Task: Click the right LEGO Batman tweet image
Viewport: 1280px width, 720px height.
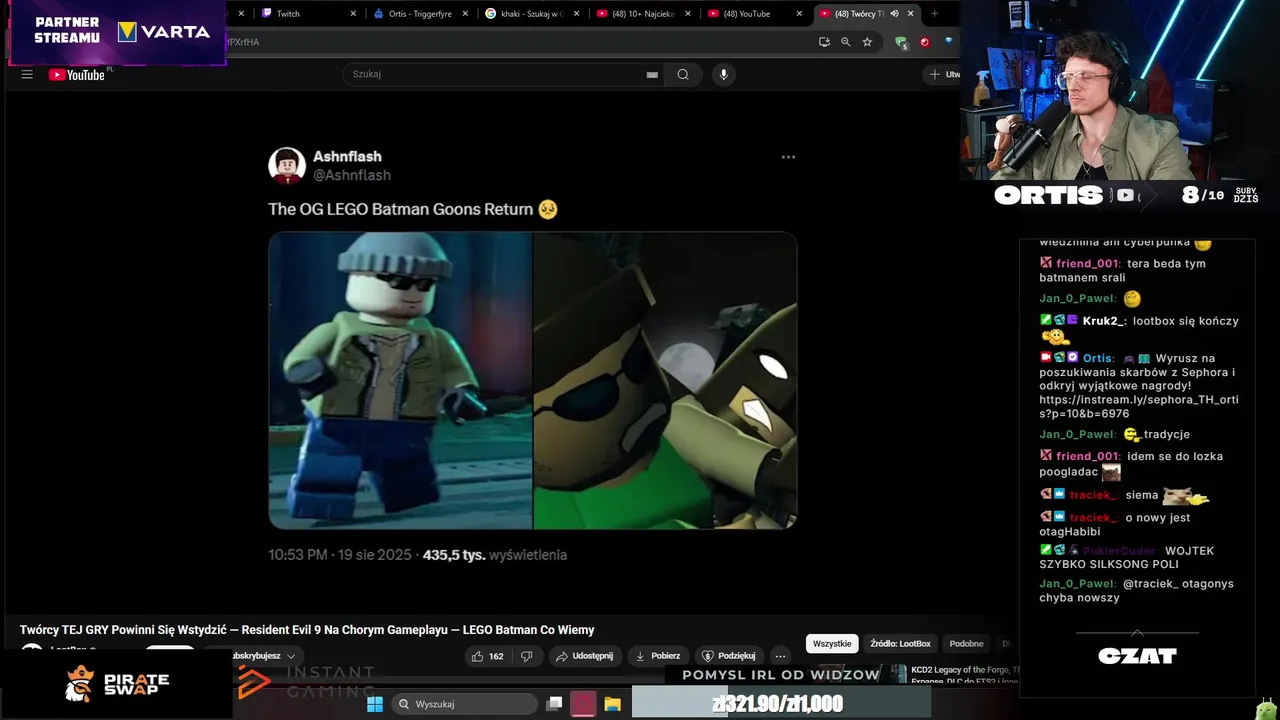Action: tap(666, 380)
